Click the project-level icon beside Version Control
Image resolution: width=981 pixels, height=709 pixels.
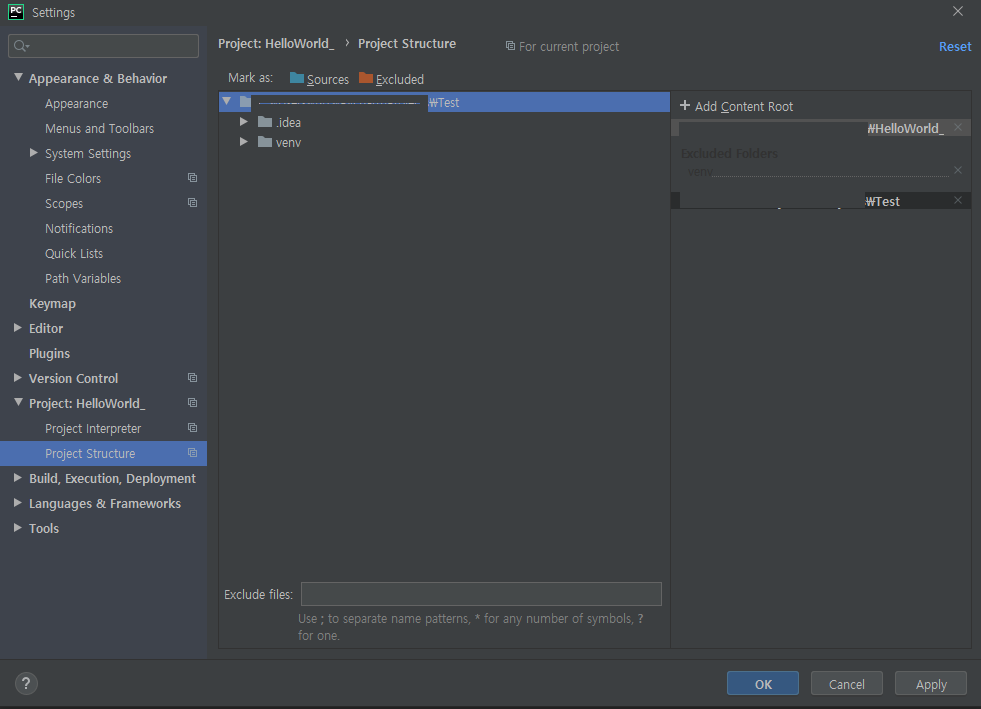[193, 378]
